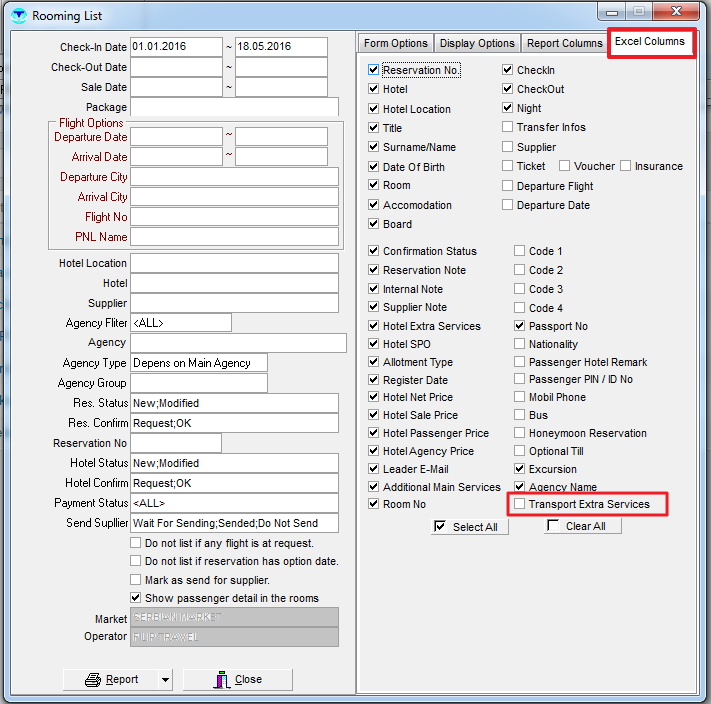
Task: Go to the Report Columns tab
Action: point(565,44)
